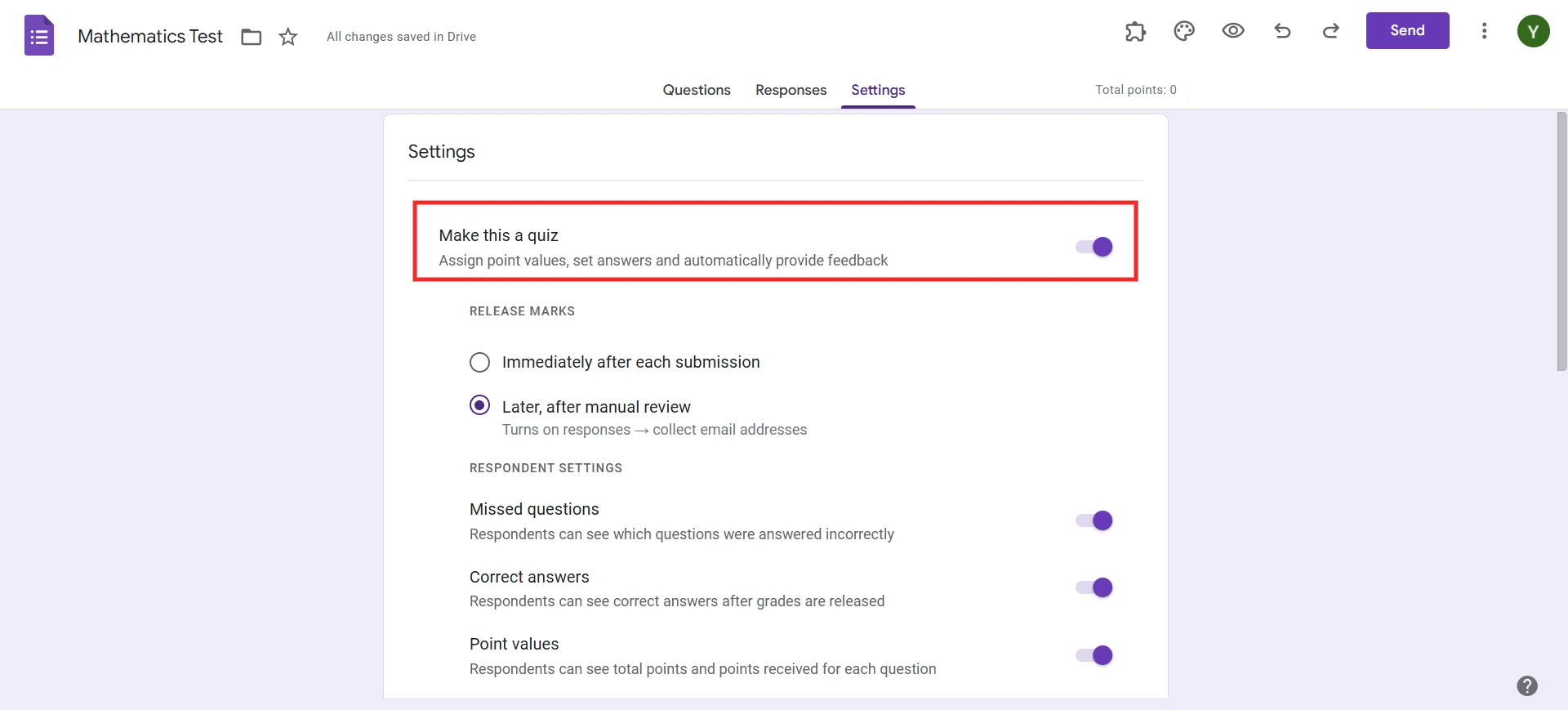Switch to the Questions tab

coord(697,90)
